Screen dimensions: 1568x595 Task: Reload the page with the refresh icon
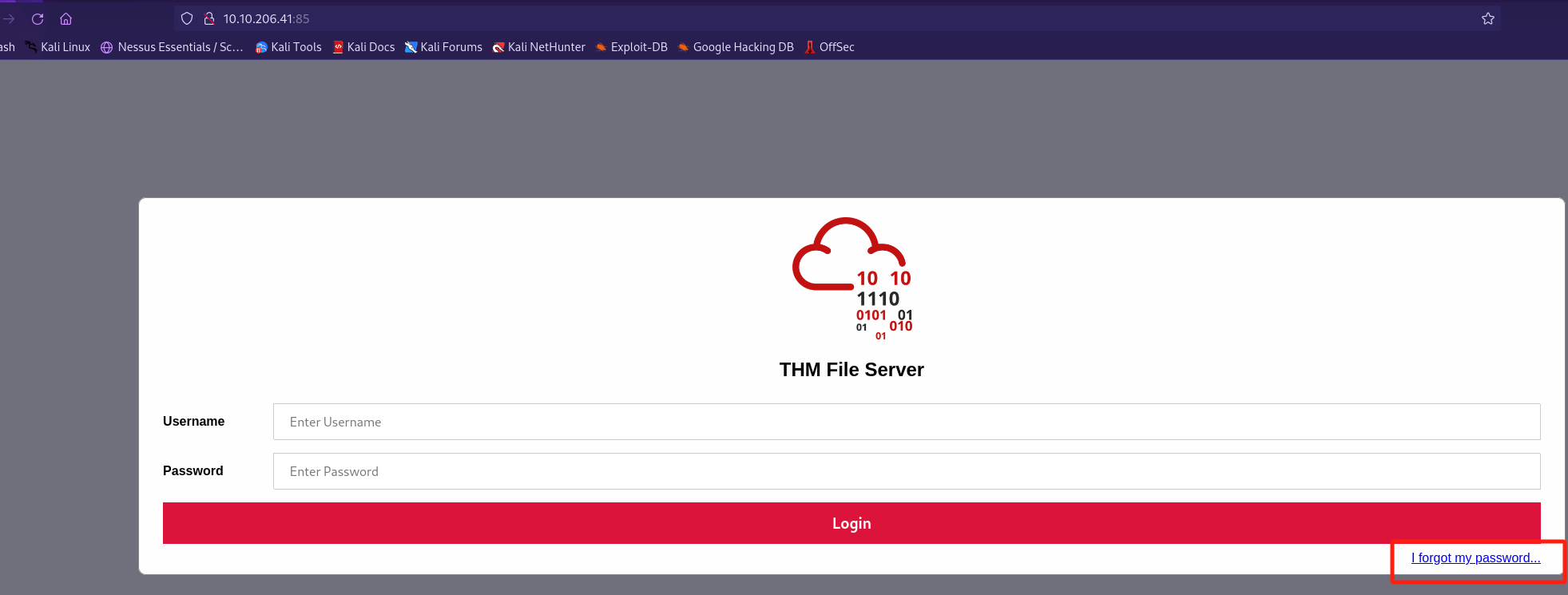(38, 18)
